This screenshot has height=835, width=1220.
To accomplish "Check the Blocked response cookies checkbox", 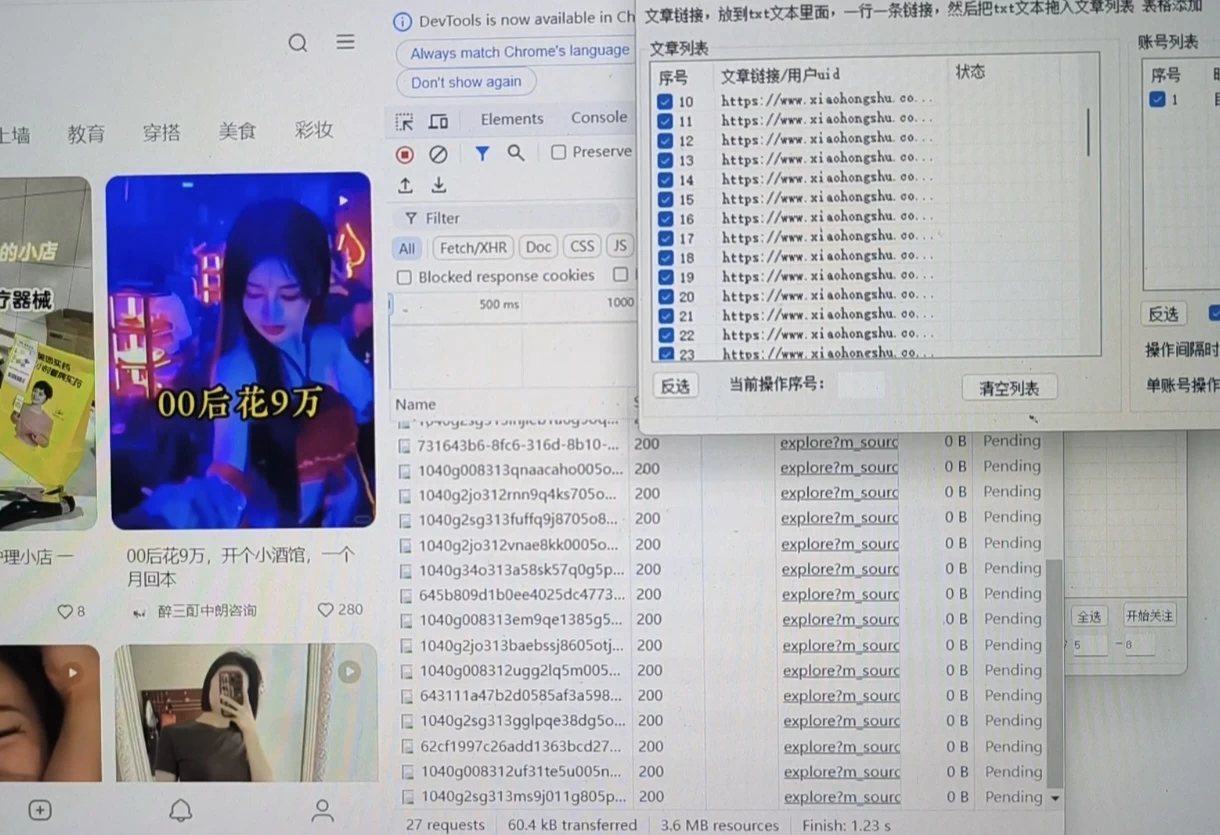I will (x=404, y=276).
